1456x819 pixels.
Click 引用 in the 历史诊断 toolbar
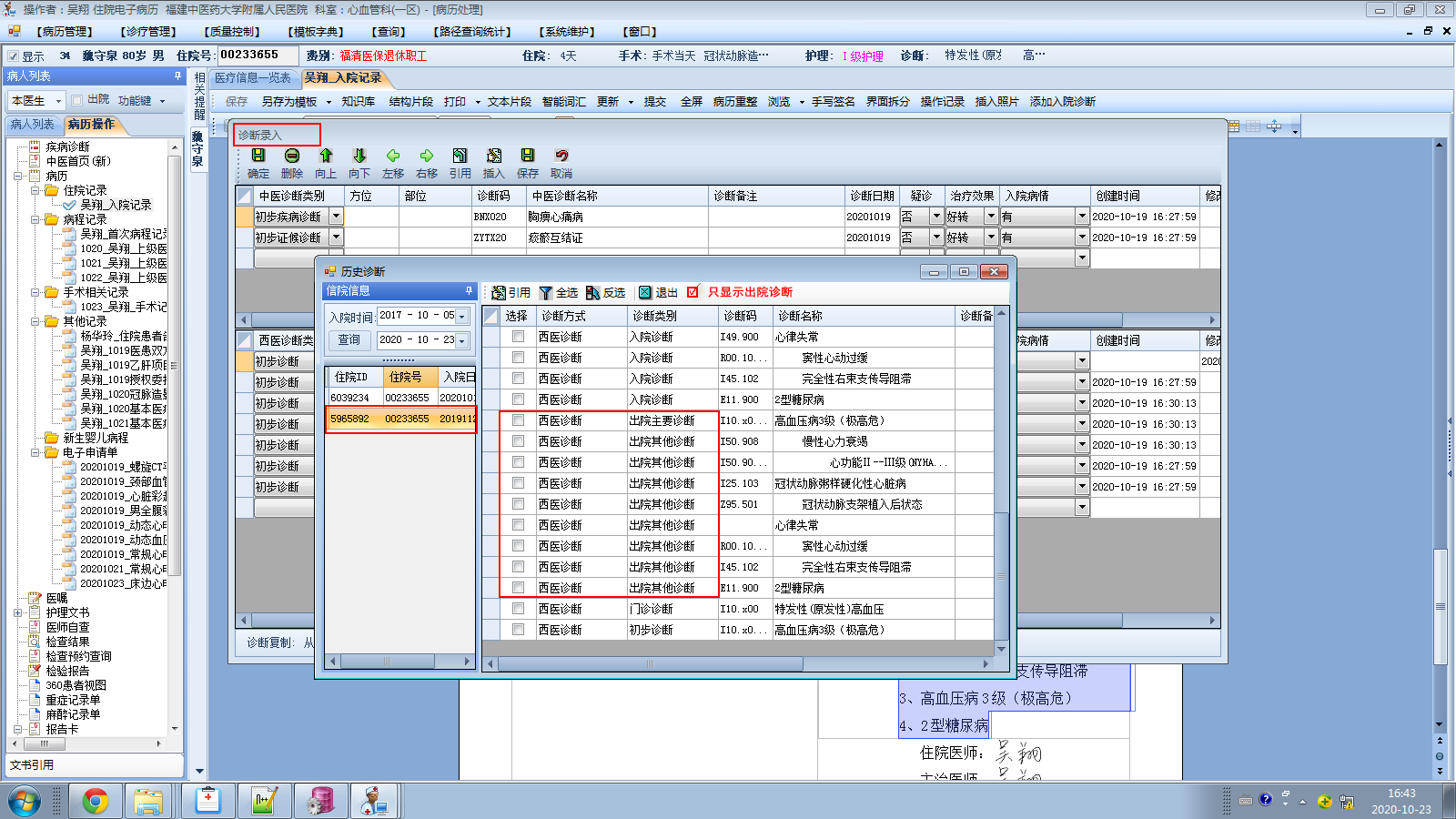pos(511,292)
